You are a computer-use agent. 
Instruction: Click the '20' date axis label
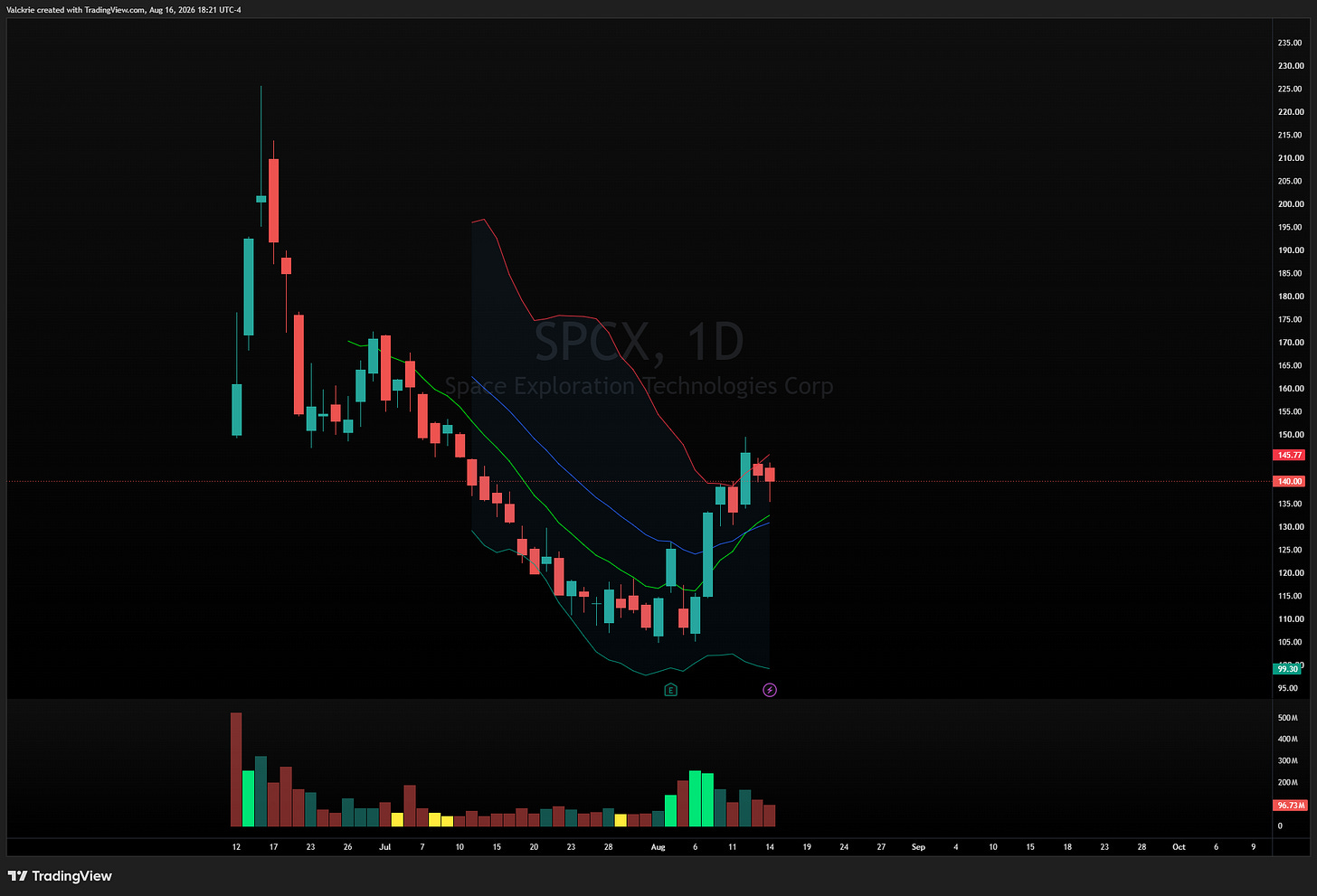click(534, 847)
